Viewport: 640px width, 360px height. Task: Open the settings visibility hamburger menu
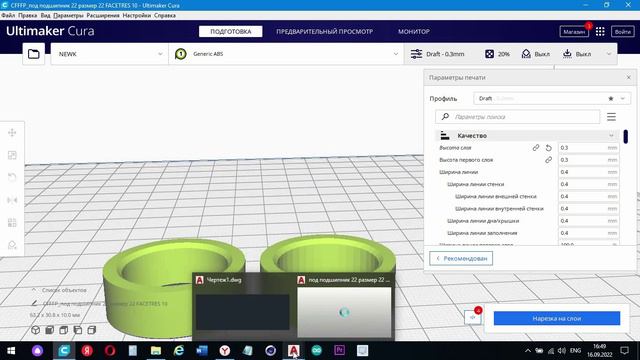tap(611, 117)
